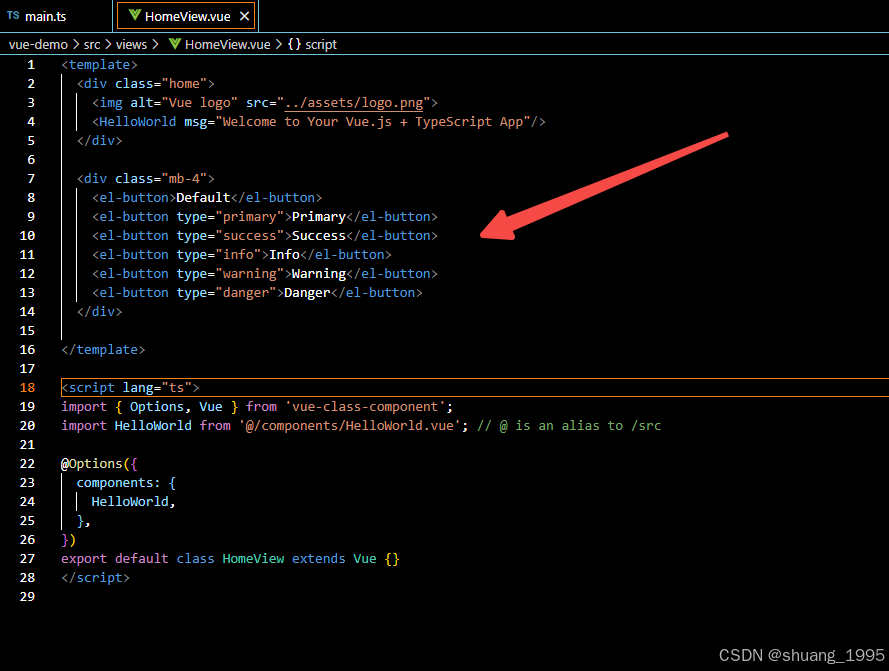Open the vue-demo breadcrumb
This screenshot has width=889, height=671.
tap(38, 44)
